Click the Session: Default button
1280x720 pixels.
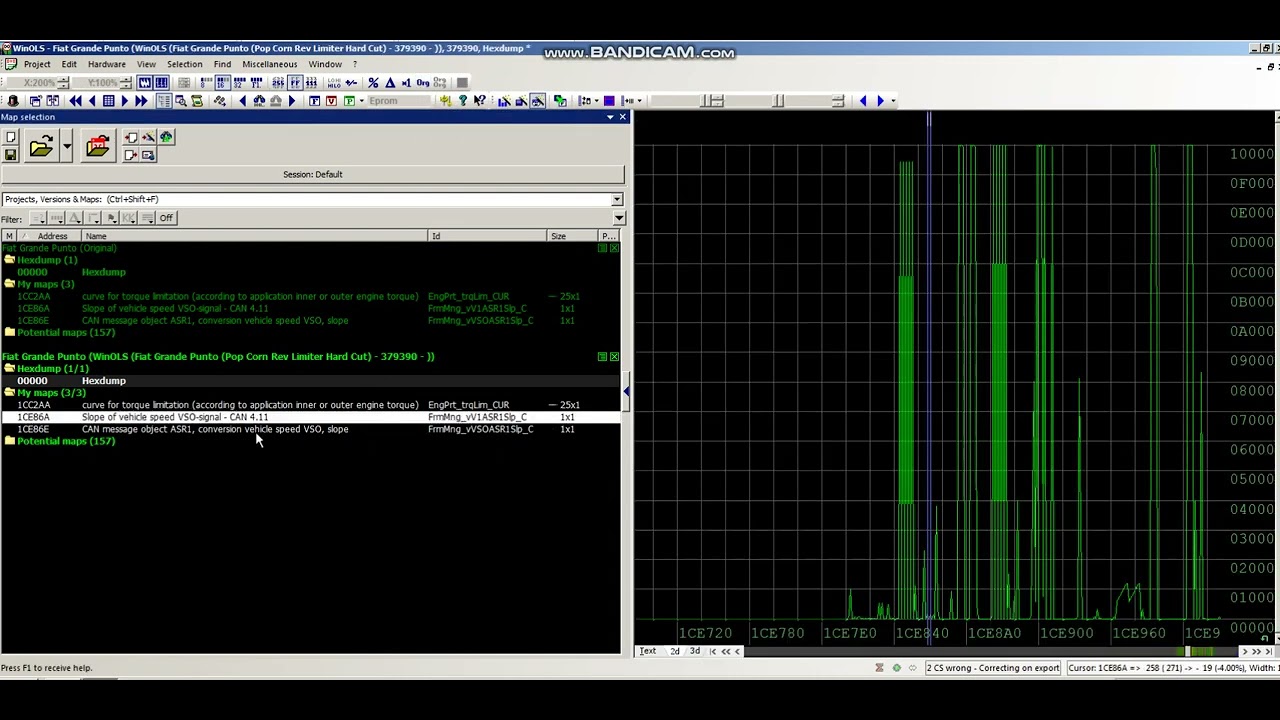click(312, 174)
